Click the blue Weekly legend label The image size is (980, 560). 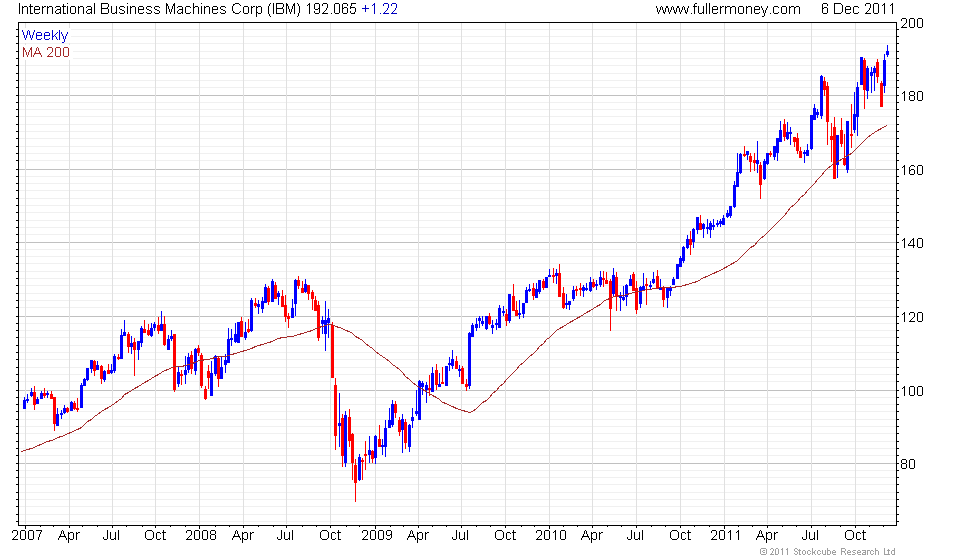(44, 36)
